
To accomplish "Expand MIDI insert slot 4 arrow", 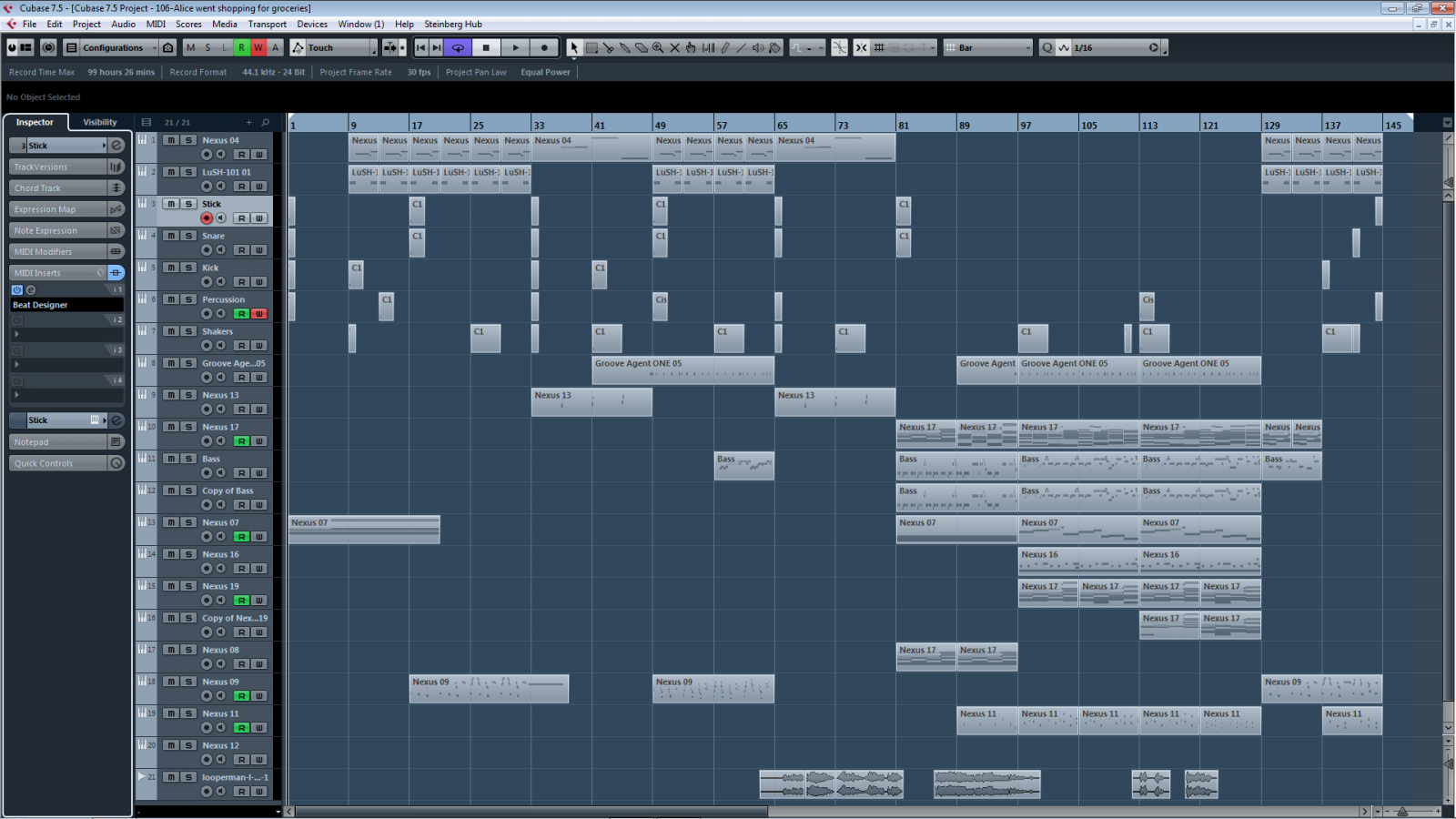I will [x=16, y=395].
